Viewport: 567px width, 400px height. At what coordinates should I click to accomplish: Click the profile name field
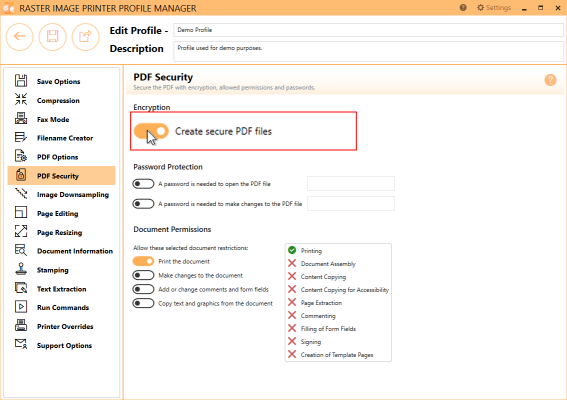point(368,30)
